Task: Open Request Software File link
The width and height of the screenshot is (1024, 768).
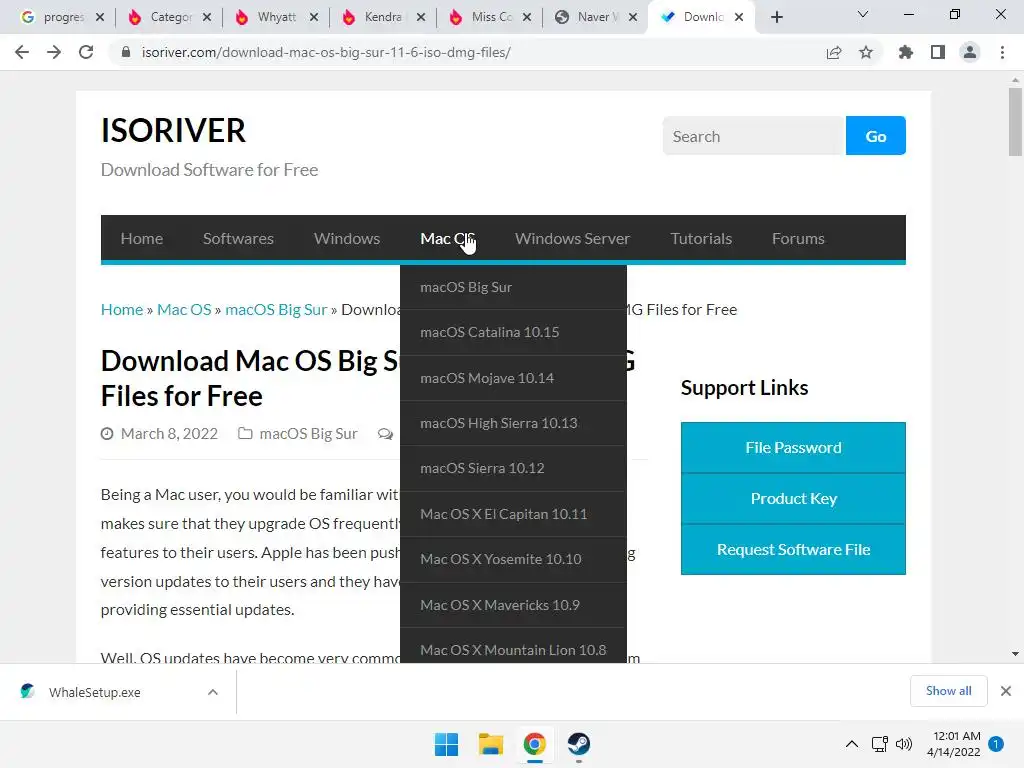Action: coord(793,549)
